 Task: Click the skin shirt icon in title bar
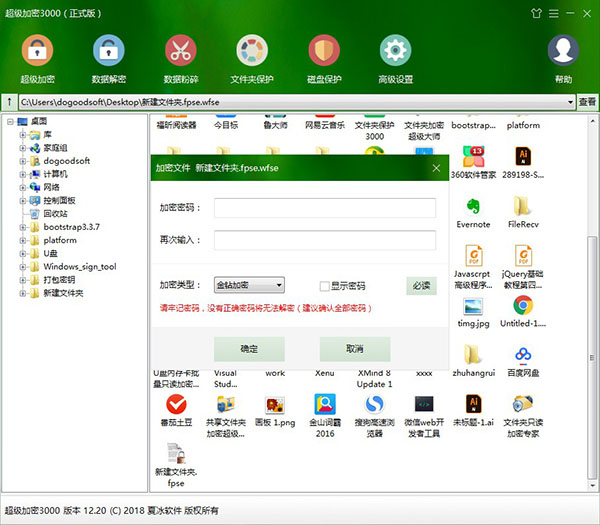[x=536, y=13]
